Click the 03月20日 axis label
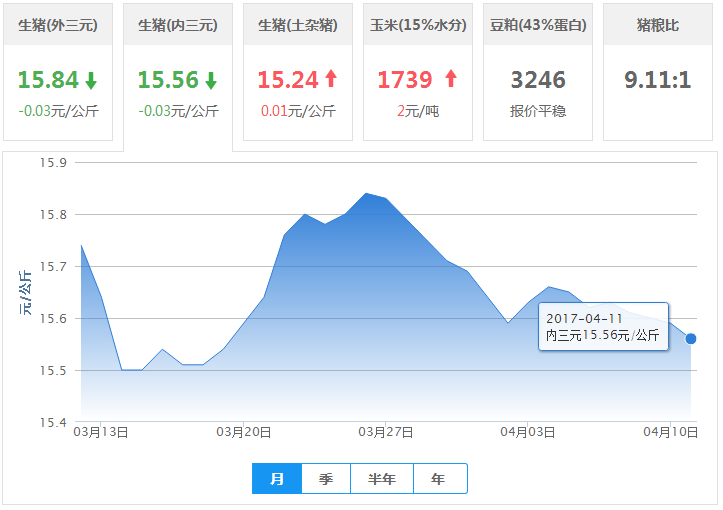 pyautogui.click(x=243, y=432)
